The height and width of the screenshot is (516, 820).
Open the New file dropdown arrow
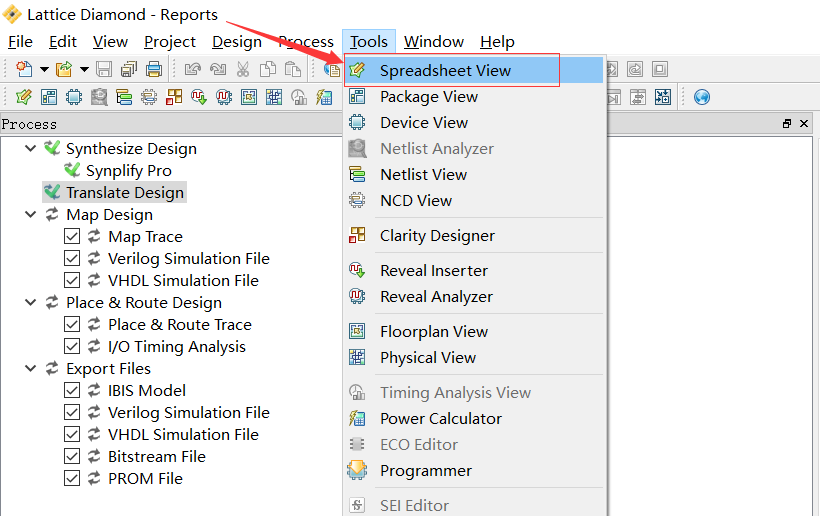click(44, 69)
